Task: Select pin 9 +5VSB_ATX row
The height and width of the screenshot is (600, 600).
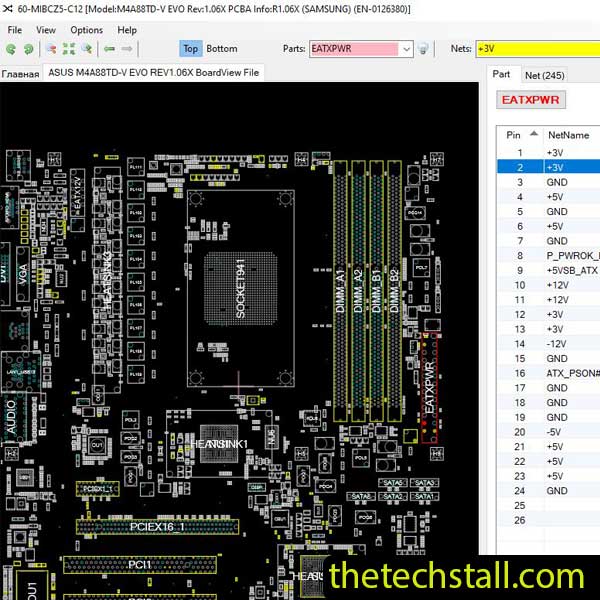Action: pyautogui.click(x=548, y=270)
